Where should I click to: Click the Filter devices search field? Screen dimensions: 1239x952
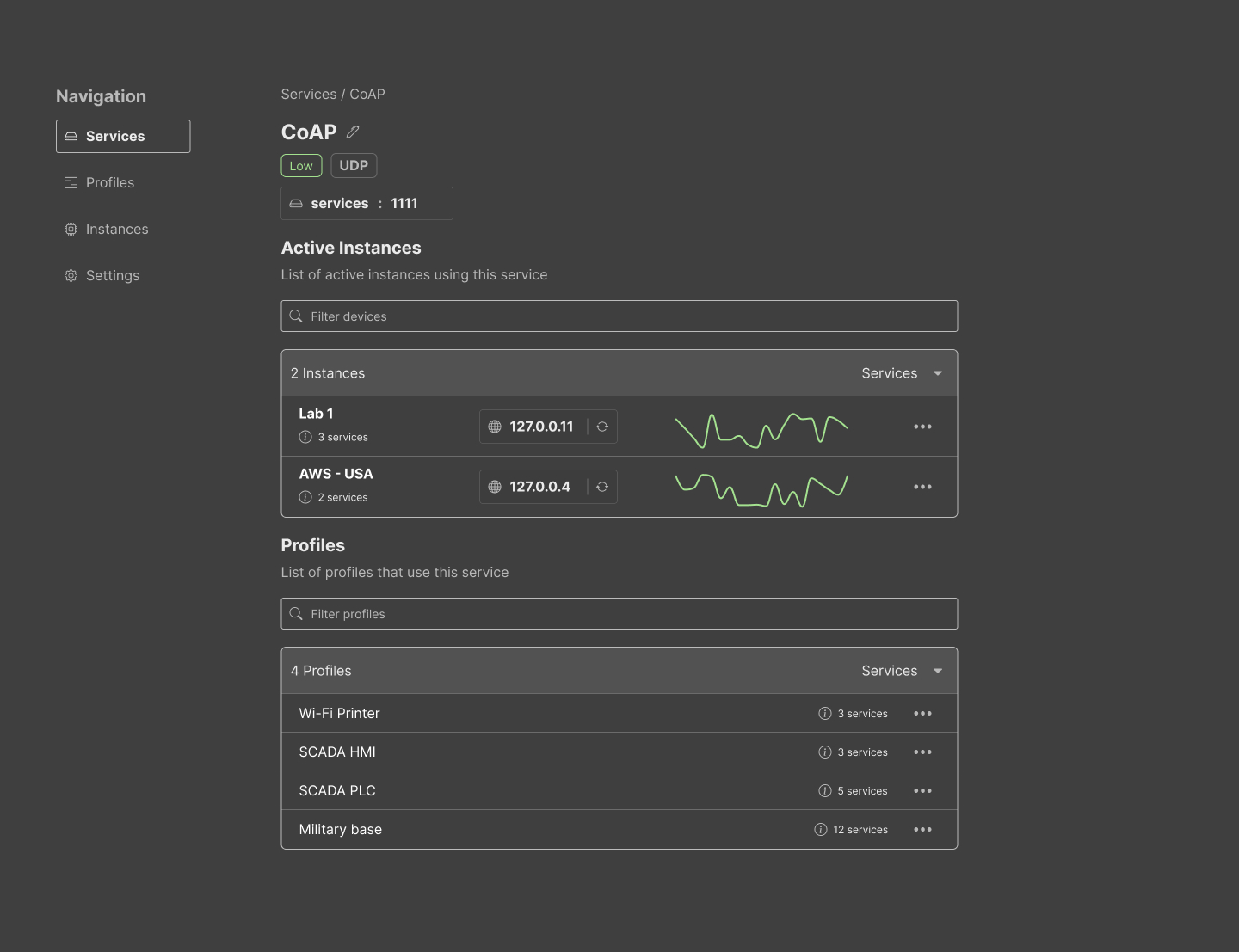[619, 316]
